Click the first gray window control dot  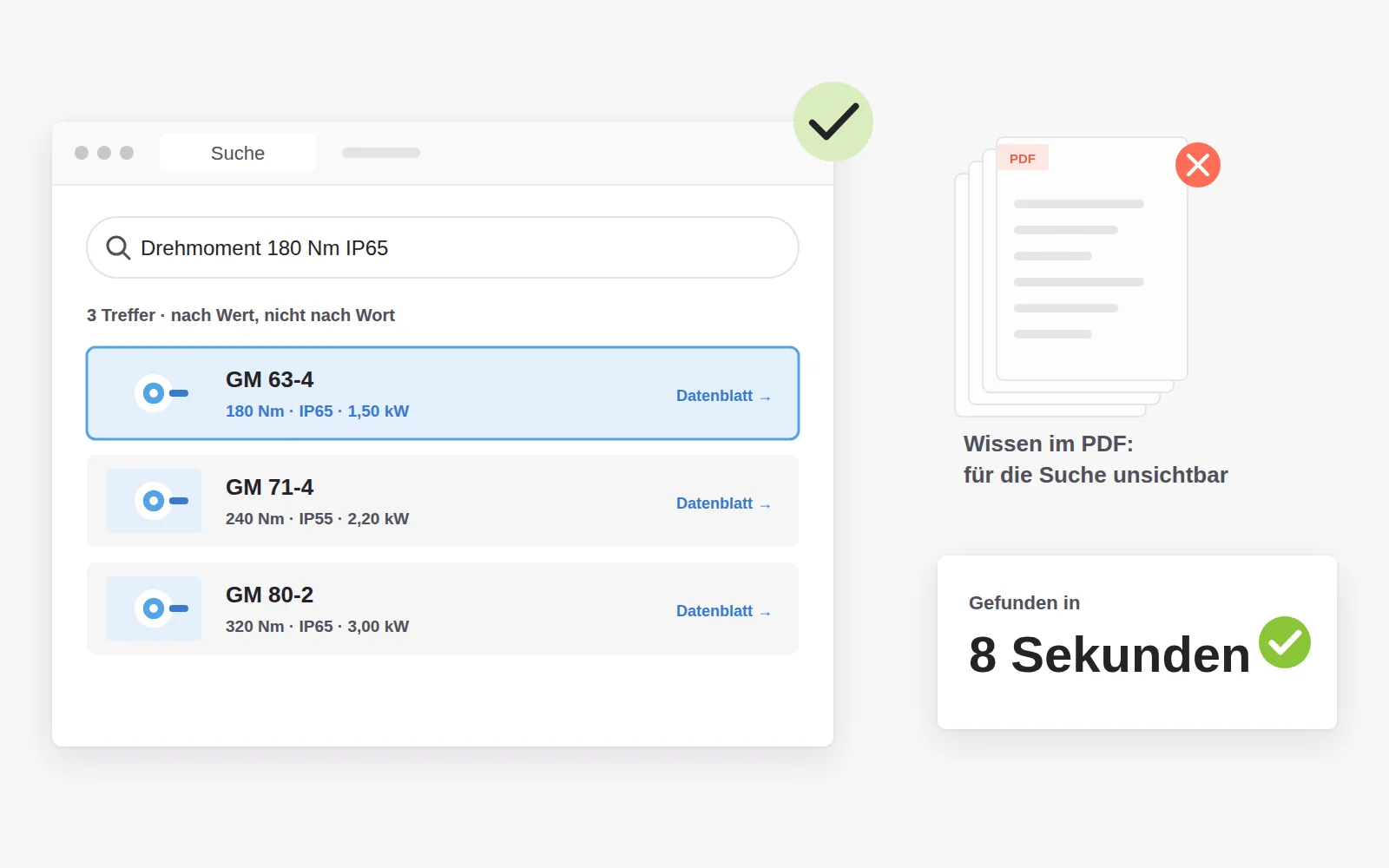[x=82, y=153]
